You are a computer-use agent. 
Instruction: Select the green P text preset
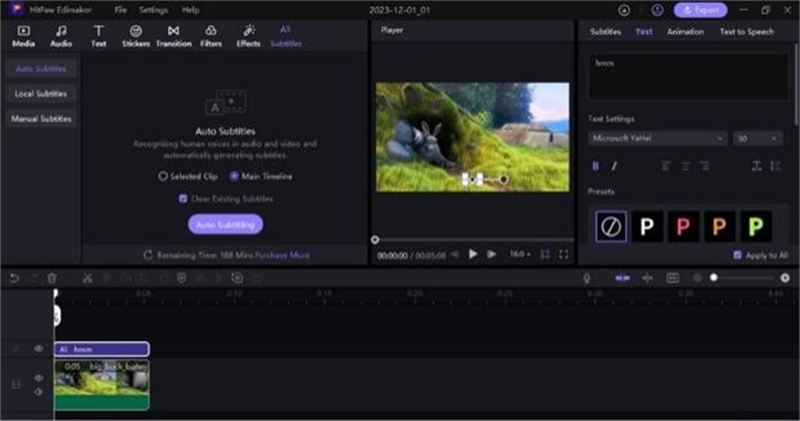pos(756,226)
